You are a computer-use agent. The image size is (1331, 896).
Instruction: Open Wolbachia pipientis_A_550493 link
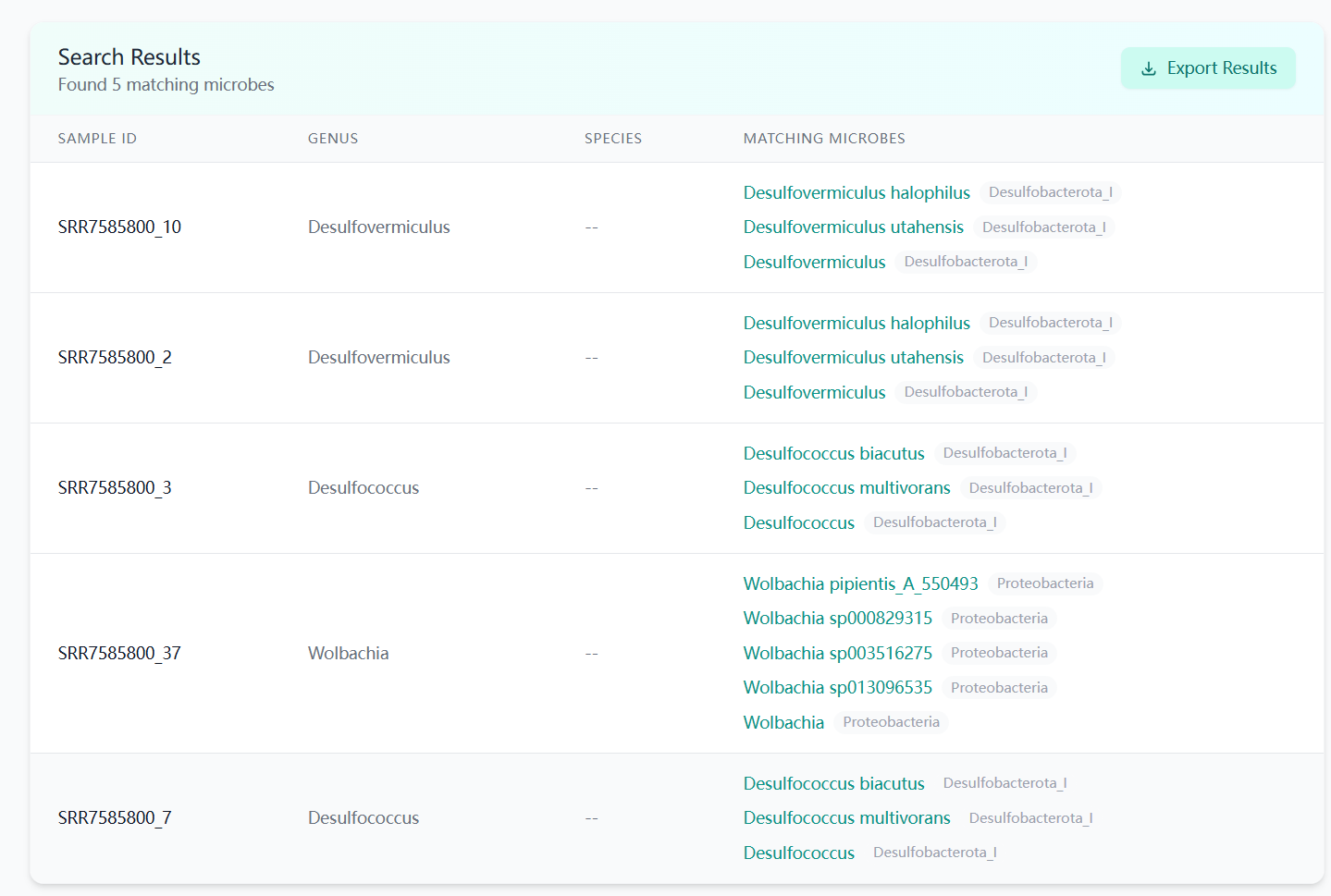[x=861, y=583]
